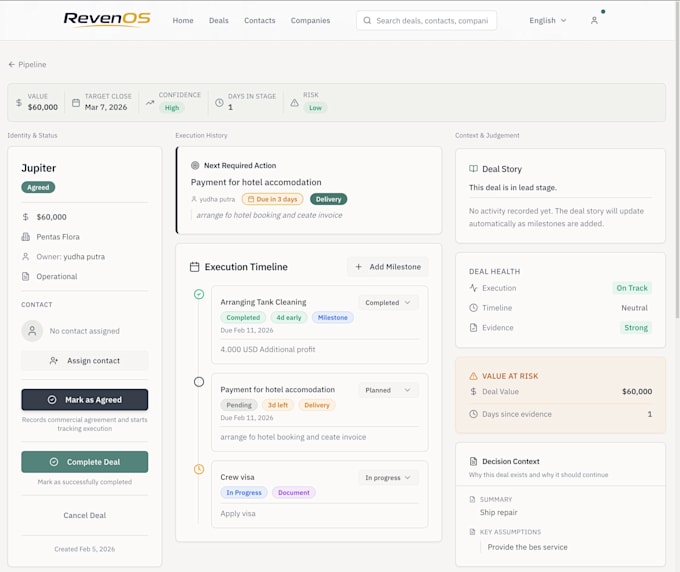Go to the Home menu
680x572 pixels.
183,20
